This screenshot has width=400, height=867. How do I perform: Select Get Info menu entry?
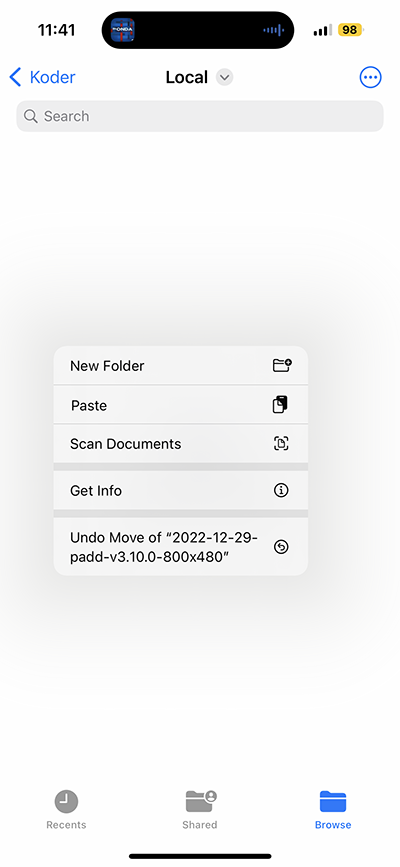click(x=180, y=490)
